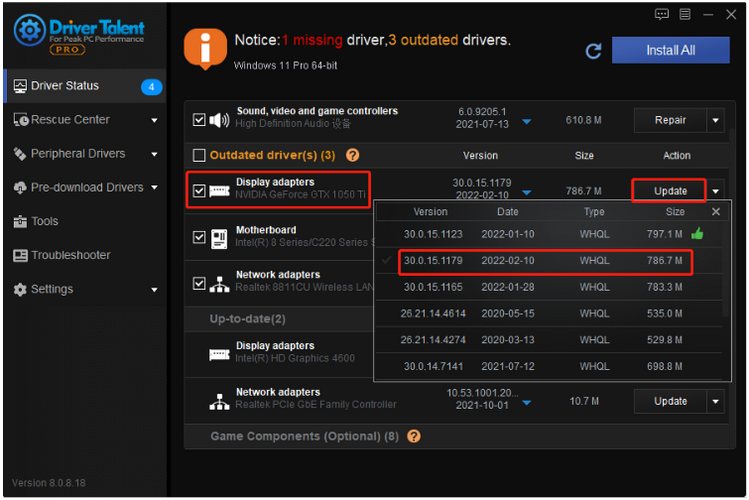Open version dropdown for High Definition Audio
The image size is (749, 500).
point(526,122)
